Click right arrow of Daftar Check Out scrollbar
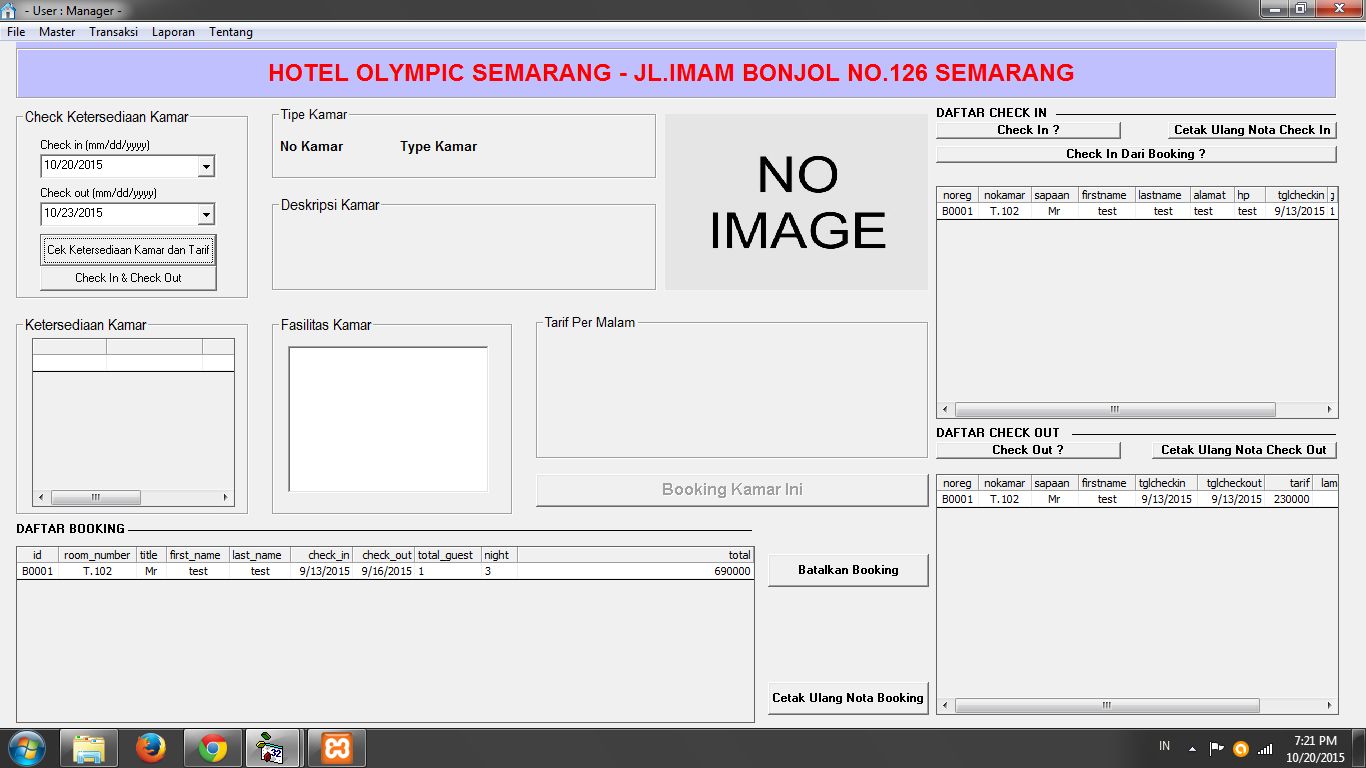This screenshot has height=768, width=1366. [x=1330, y=706]
